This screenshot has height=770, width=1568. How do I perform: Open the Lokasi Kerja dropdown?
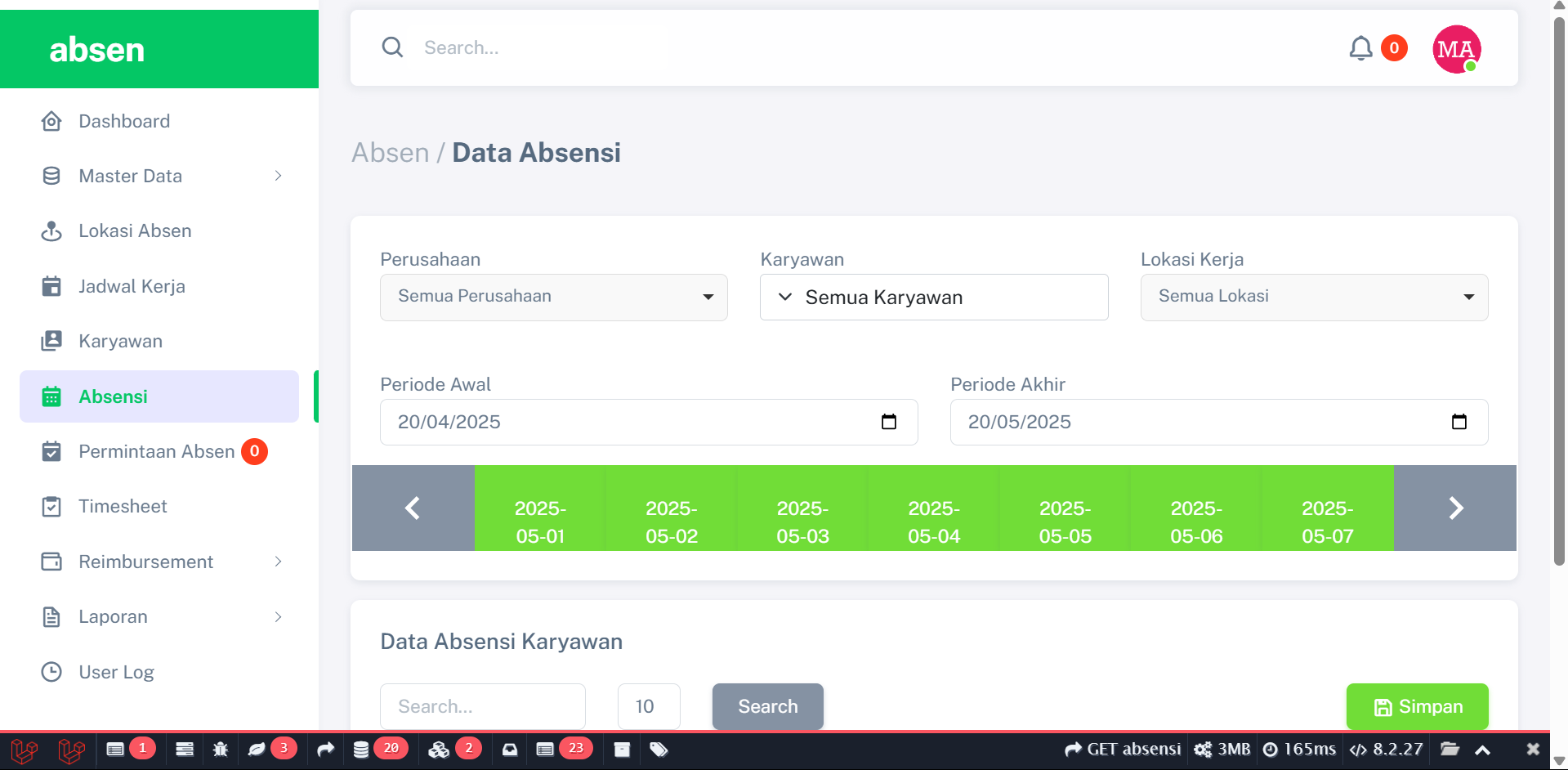pos(1313,297)
